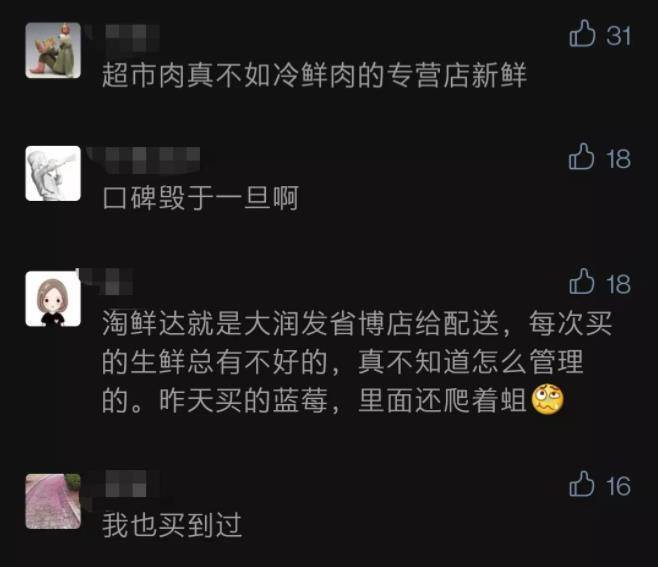The image size is (658, 567).
Task: Tap thumbs-up icon on 口碑毁于一旦啊 comment
Action: click(582, 157)
